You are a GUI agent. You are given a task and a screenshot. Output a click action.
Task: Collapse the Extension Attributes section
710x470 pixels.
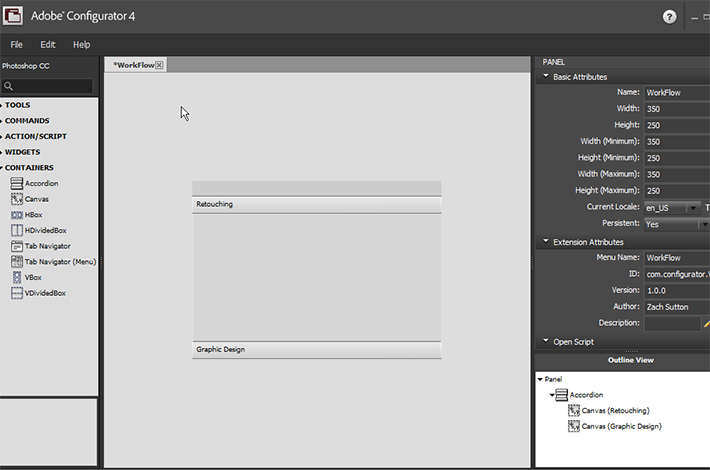(x=546, y=241)
